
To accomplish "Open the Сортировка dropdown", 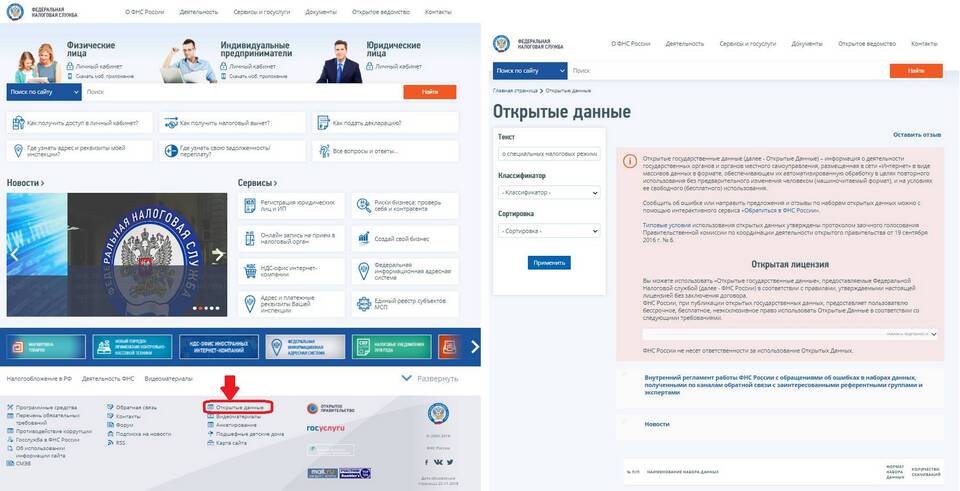I will (549, 231).
